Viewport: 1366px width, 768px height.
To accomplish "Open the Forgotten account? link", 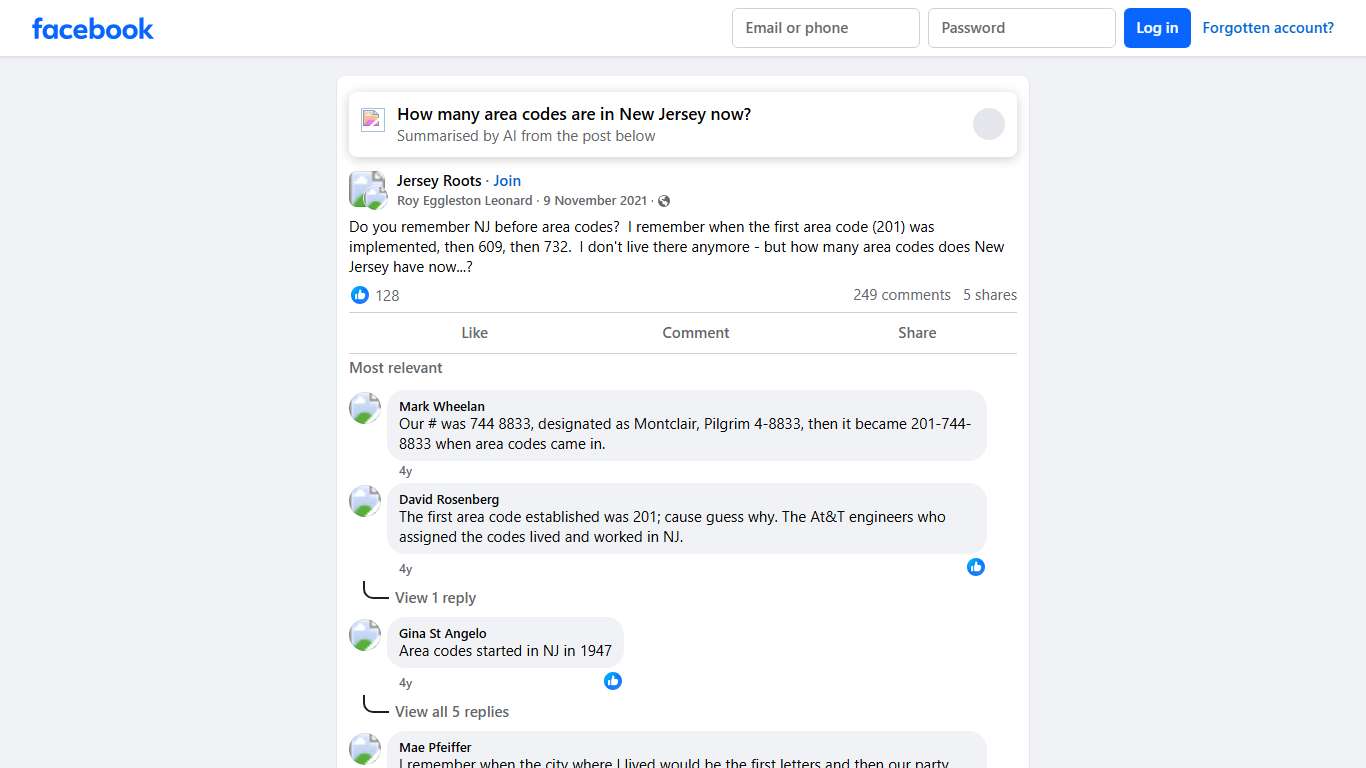I will 1268,28.
